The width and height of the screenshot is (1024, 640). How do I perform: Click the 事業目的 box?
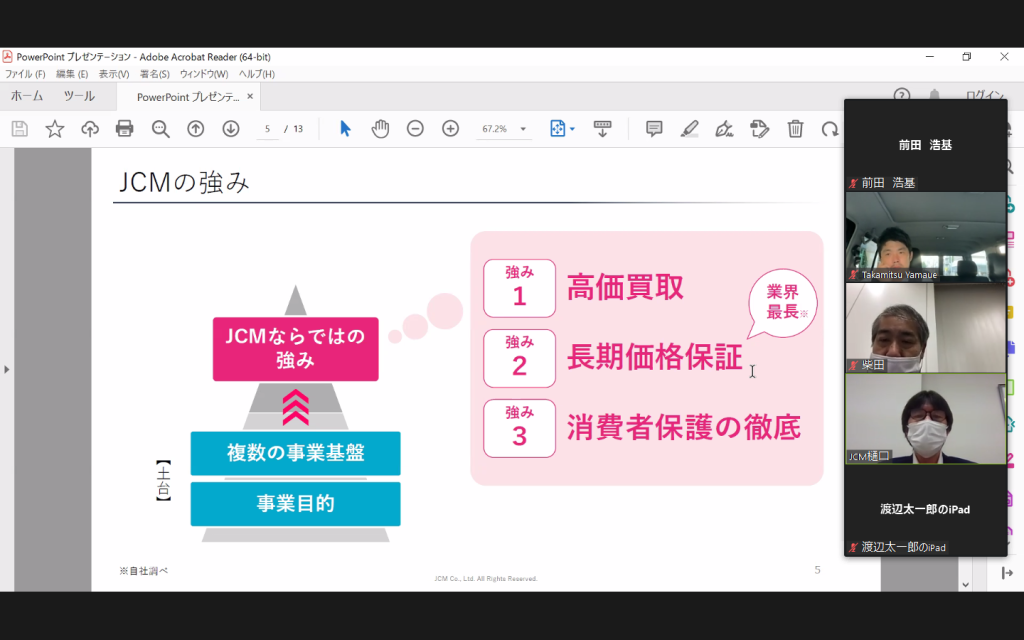point(295,504)
